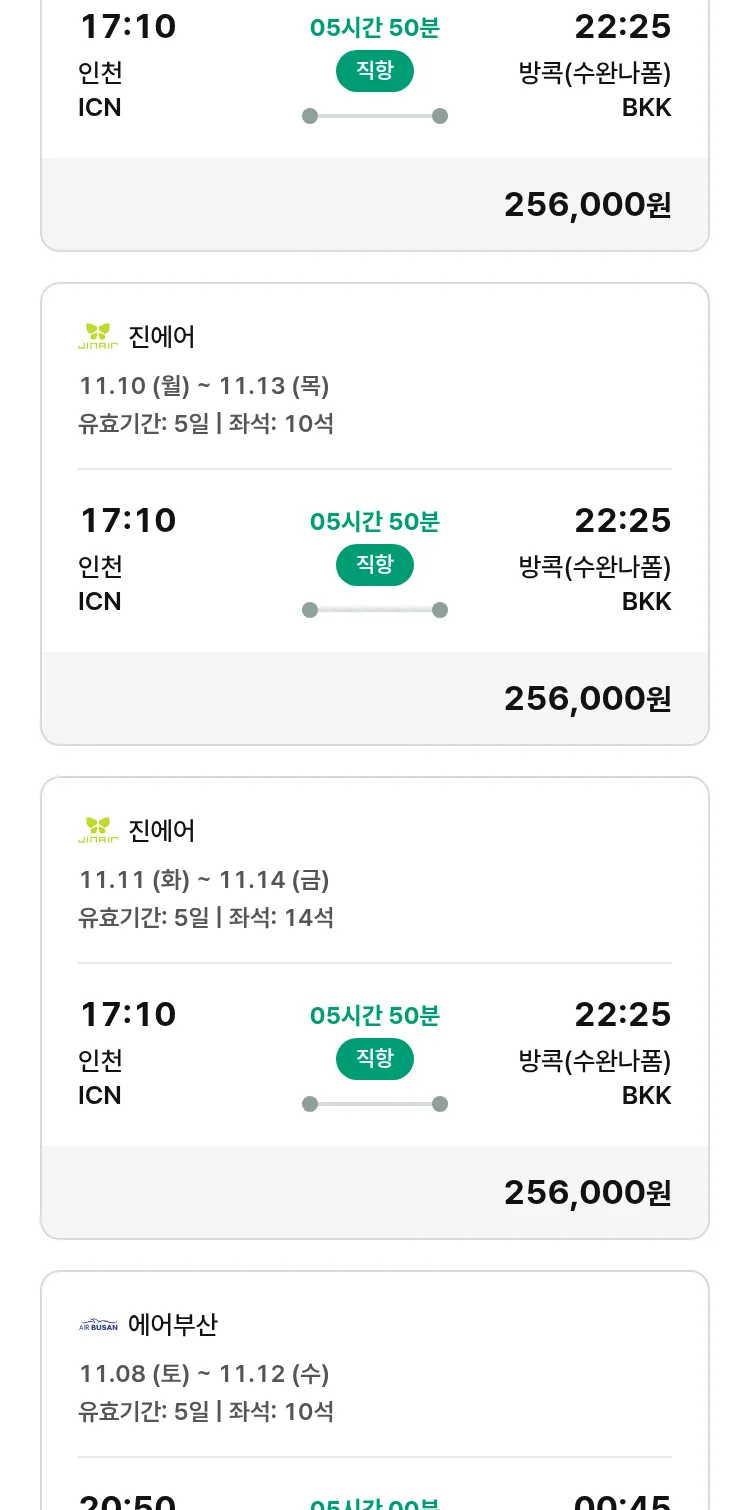Click route line of the 11.11 (화) flight
Viewport: 750px width, 1510px height.
(375, 1104)
